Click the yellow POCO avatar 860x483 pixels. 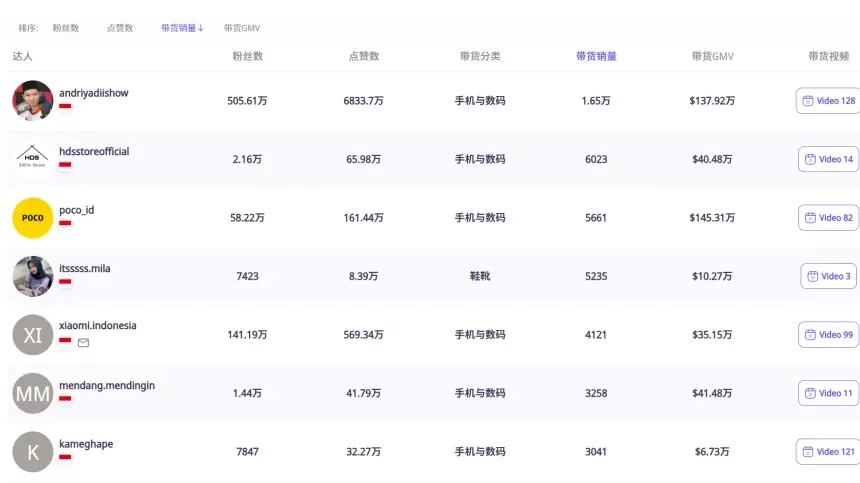pos(33,218)
